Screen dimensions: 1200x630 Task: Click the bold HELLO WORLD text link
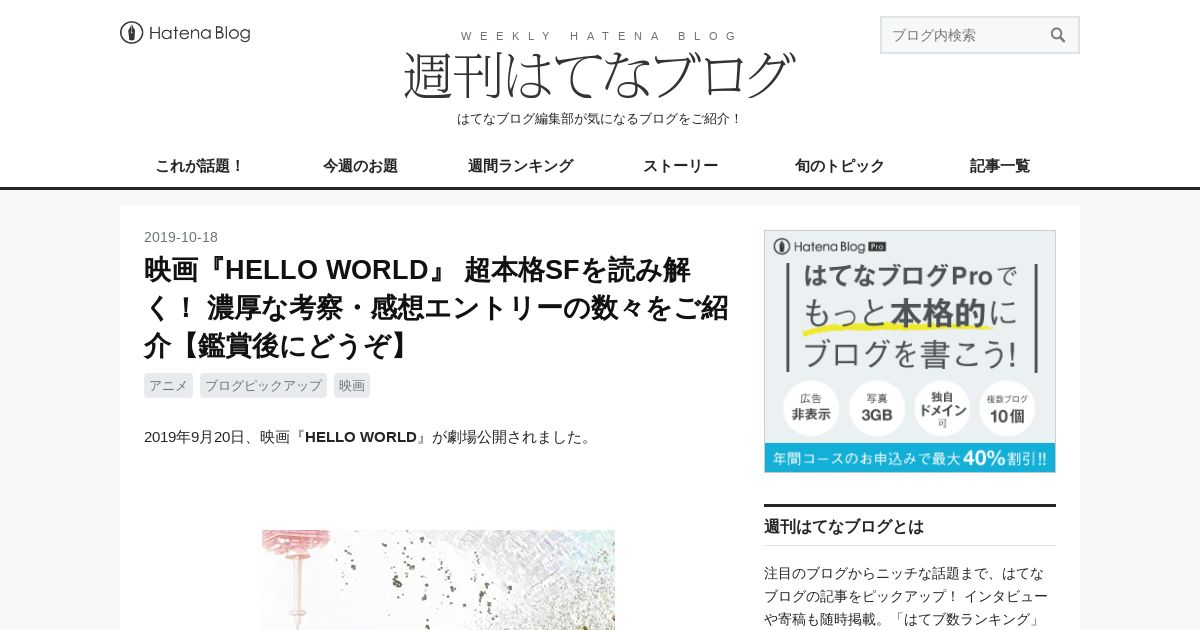(361, 437)
